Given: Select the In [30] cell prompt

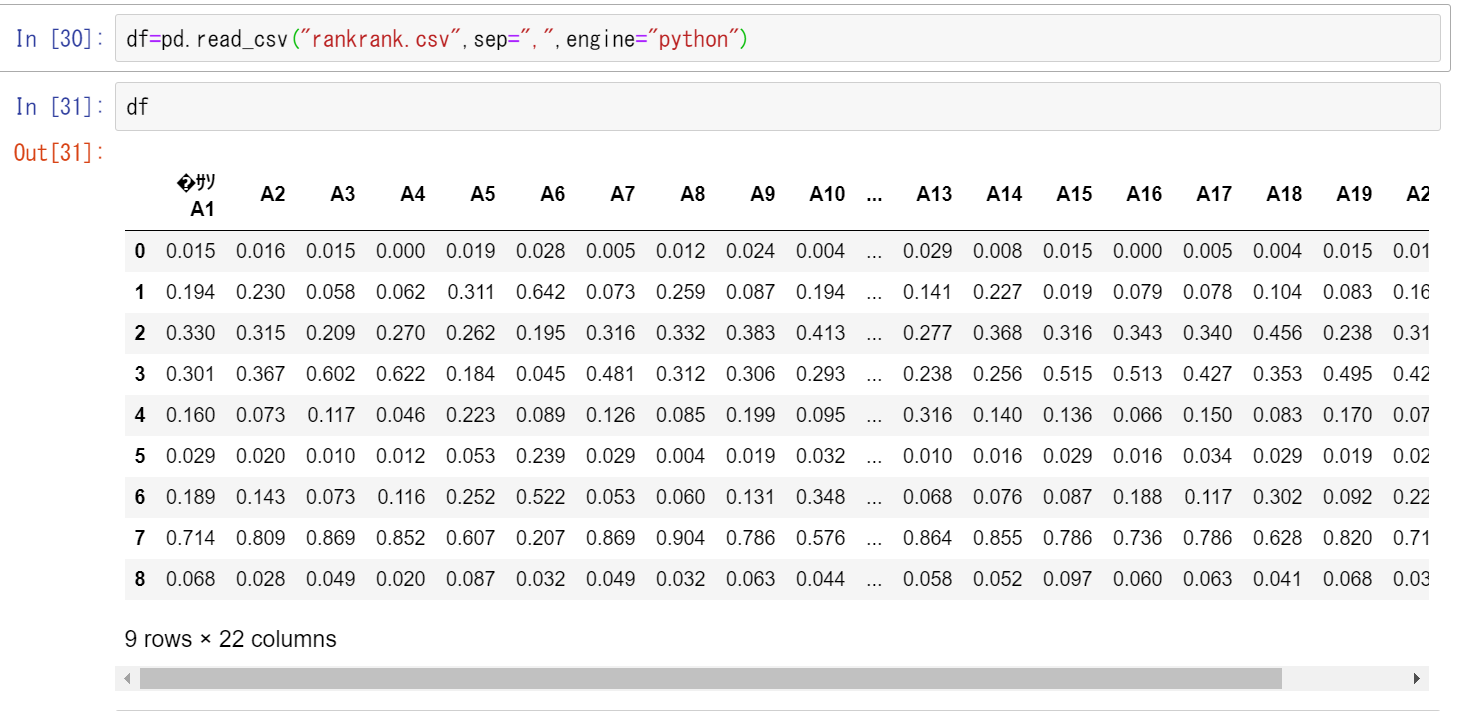Looking at the screenshot, I should tap(59, 39).
